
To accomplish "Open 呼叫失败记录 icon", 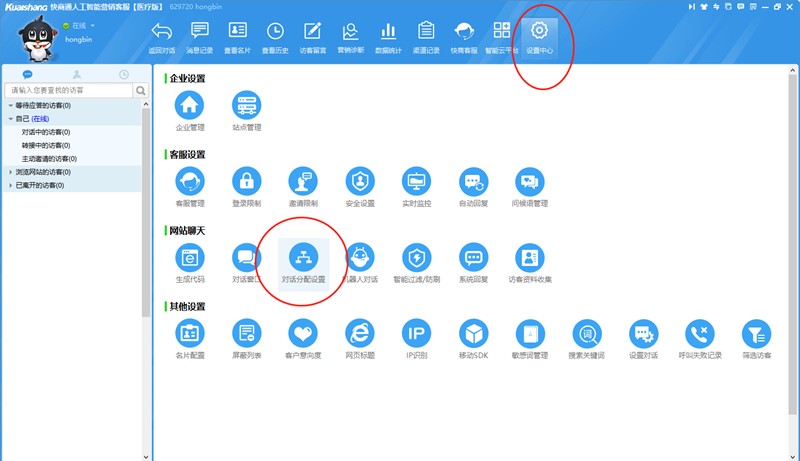I will tap(699, 333).
